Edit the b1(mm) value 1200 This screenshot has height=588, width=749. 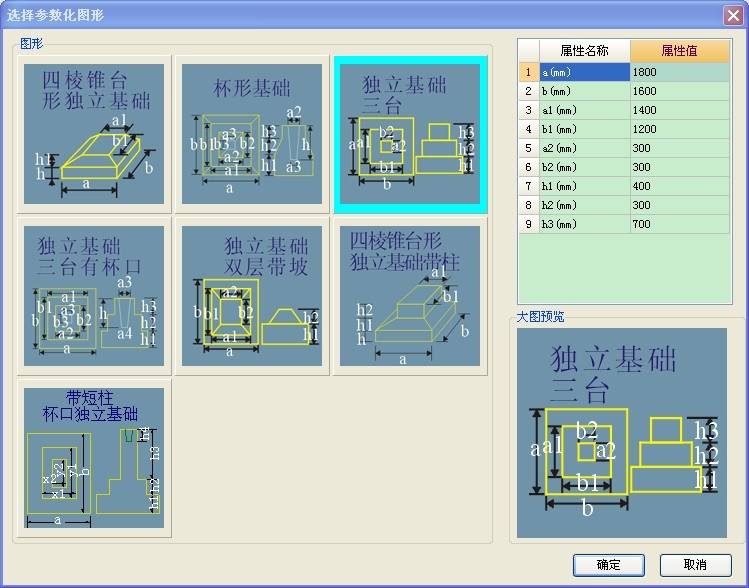coord(680,129)
